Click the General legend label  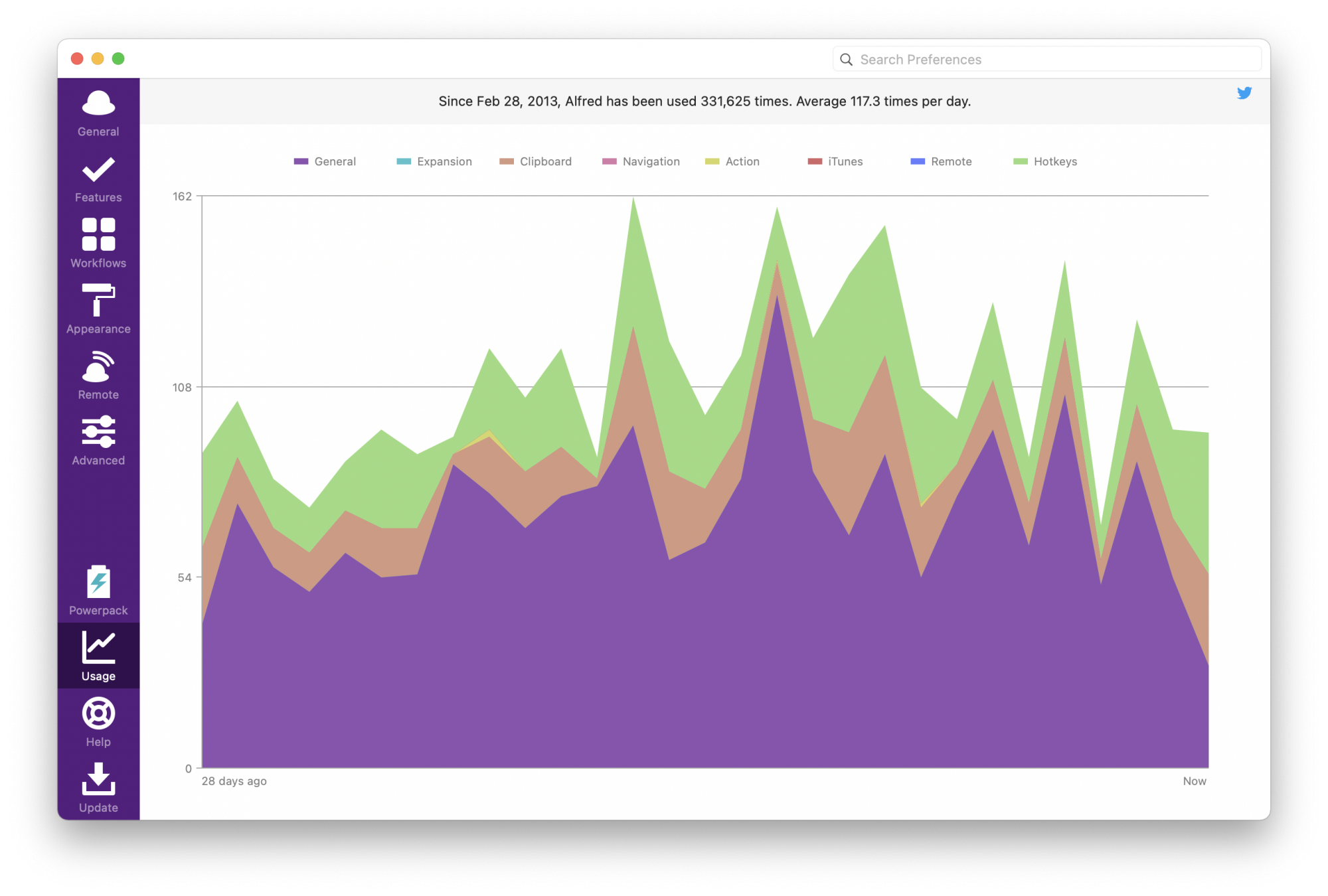click(335, 161)
